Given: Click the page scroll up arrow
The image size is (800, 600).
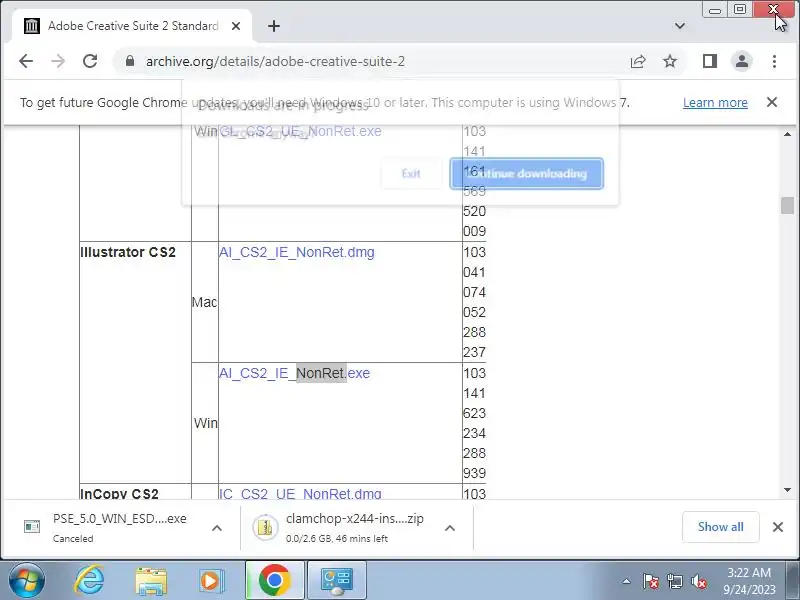Looking at the screenshot, I should (787, 134).
